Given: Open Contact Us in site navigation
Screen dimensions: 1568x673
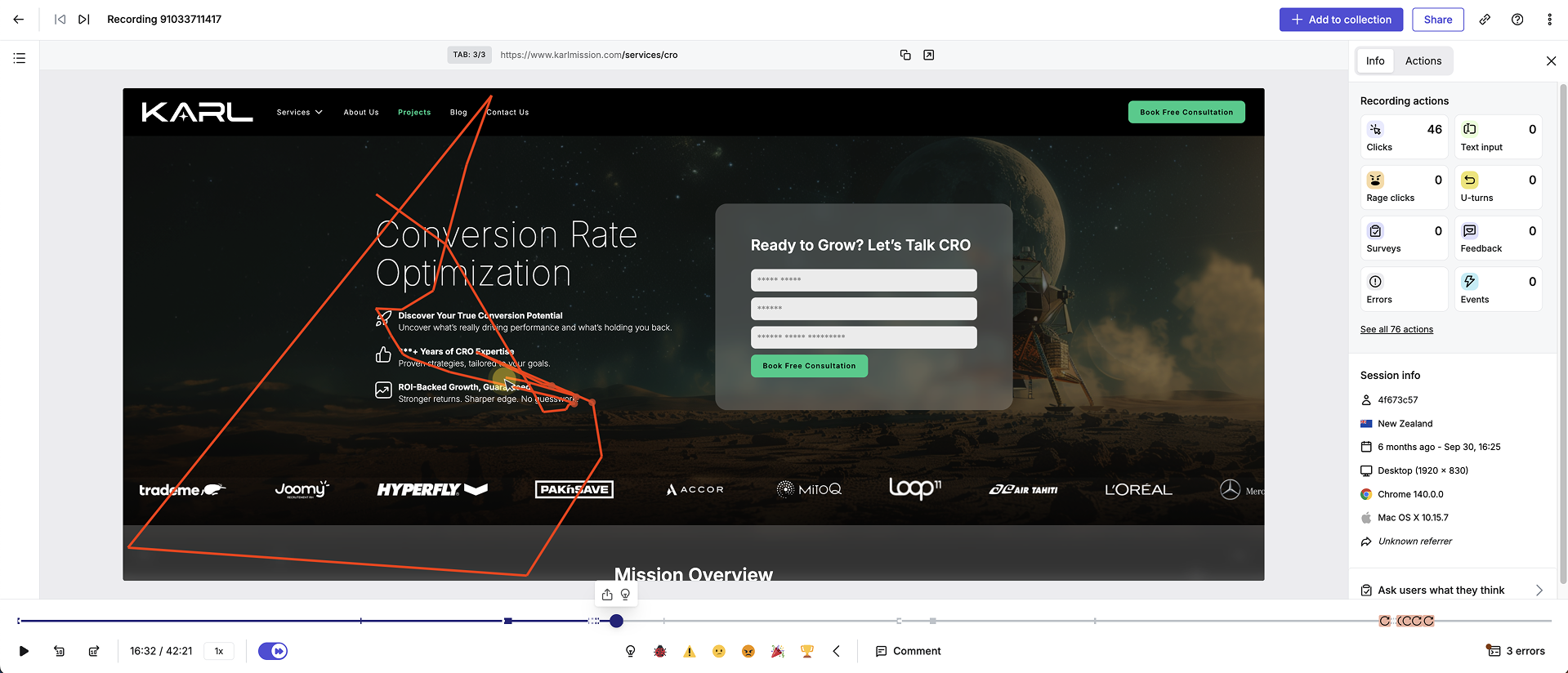Looking at the screenshot, I should point(507,112).
